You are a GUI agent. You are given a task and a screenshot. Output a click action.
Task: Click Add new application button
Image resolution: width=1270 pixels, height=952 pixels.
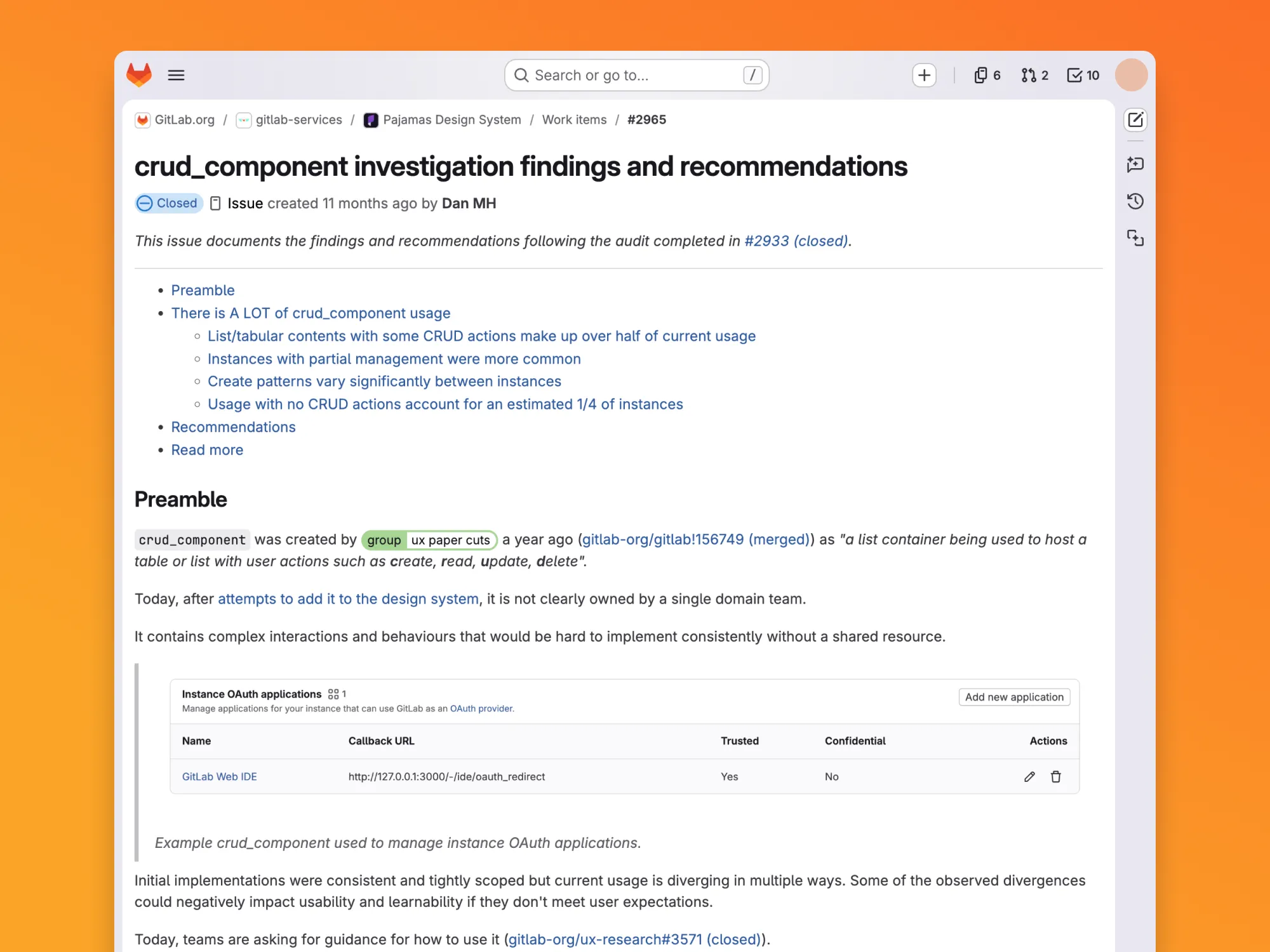pyautogui.click(x=1014, y=697)
